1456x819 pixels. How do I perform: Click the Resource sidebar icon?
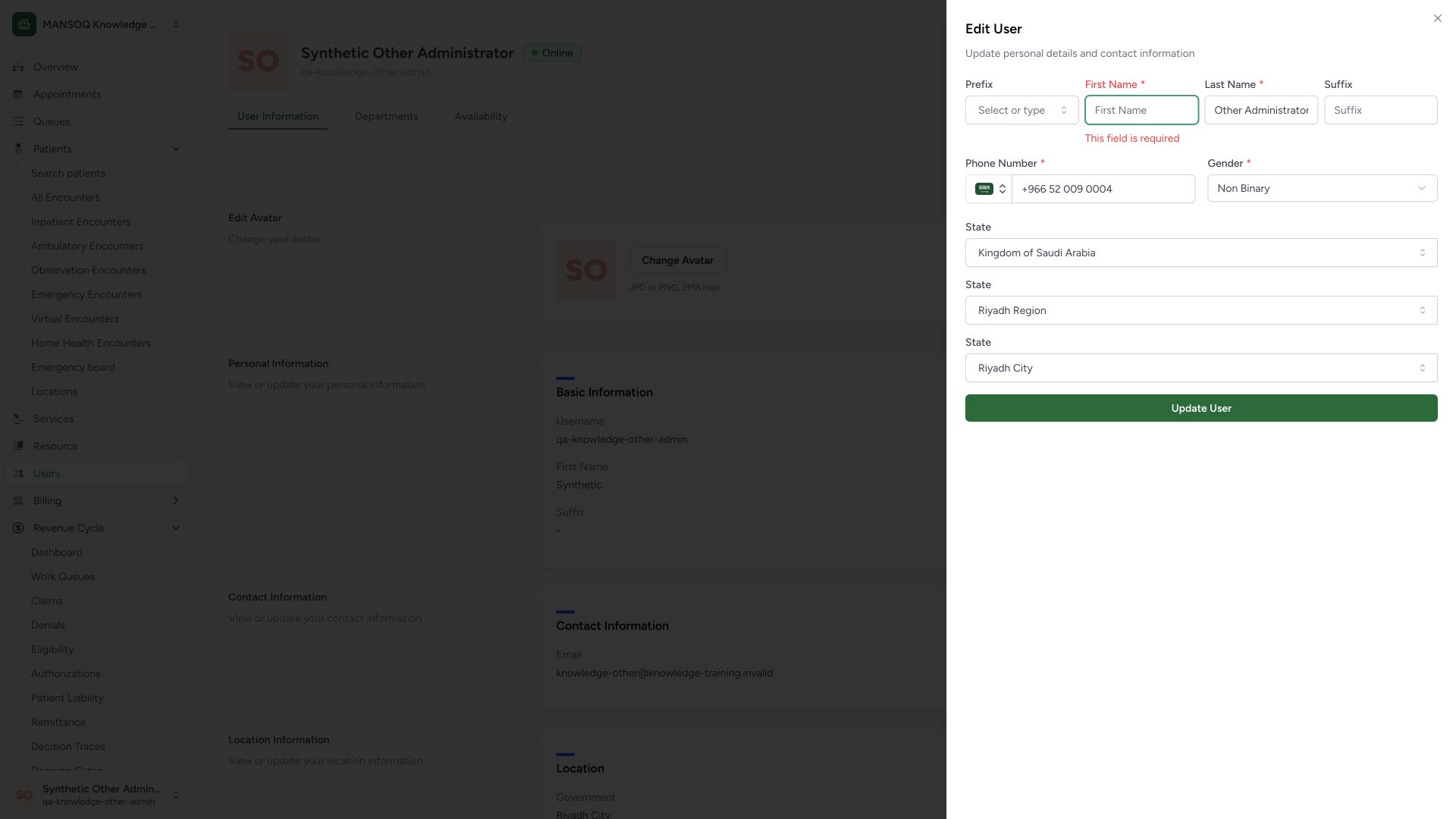pos(18,446)
